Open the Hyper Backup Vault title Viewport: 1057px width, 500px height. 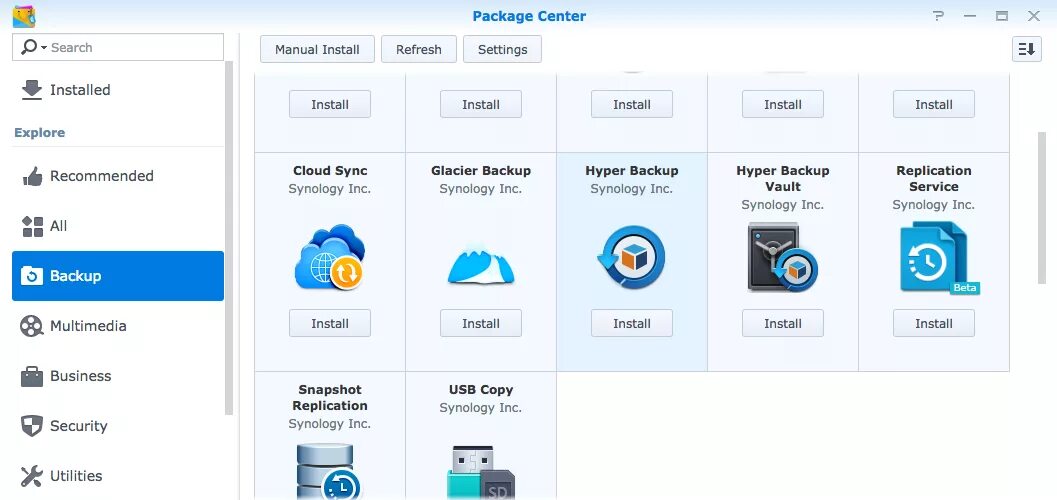pos(783,179)
